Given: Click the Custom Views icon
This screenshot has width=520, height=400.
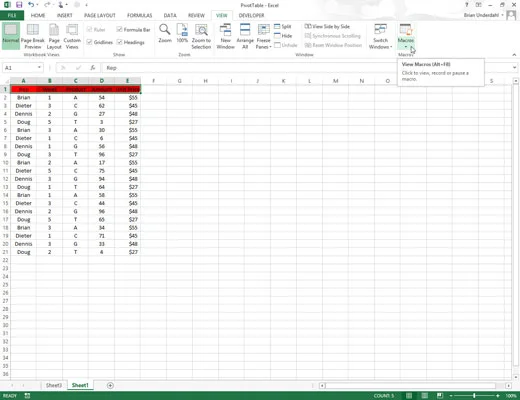Looking at the screenshot, I should [x=72, y=36].
